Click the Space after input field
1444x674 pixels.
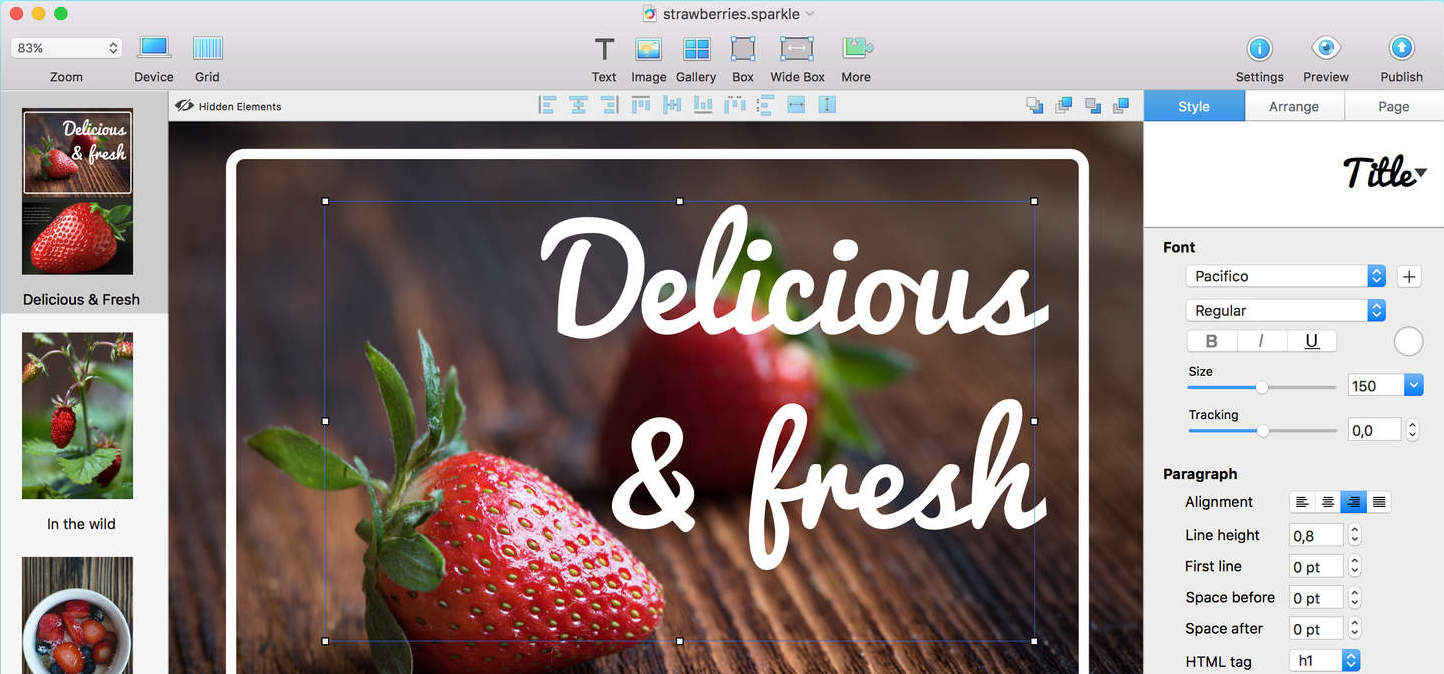click(x=1316, y=628)
